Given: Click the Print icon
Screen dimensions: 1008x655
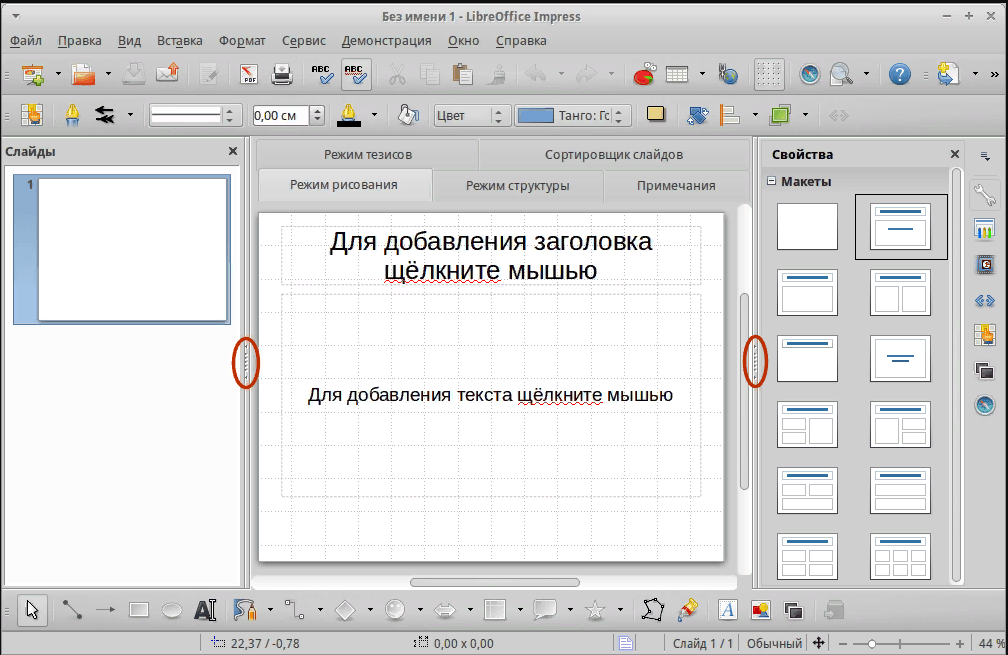Looking at the screenshot, I should coord(282,74).
